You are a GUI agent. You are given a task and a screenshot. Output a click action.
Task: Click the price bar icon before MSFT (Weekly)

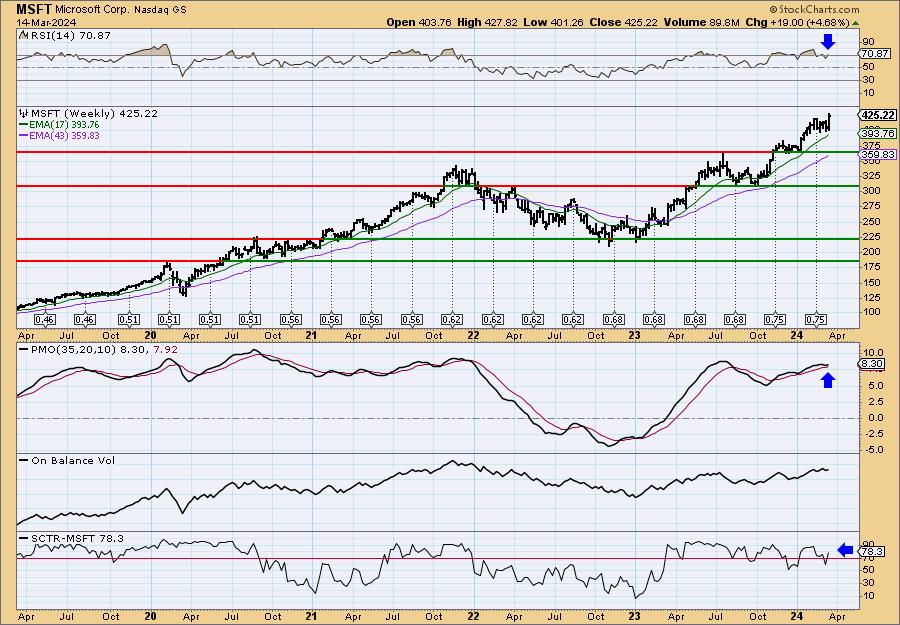(23, 114)
